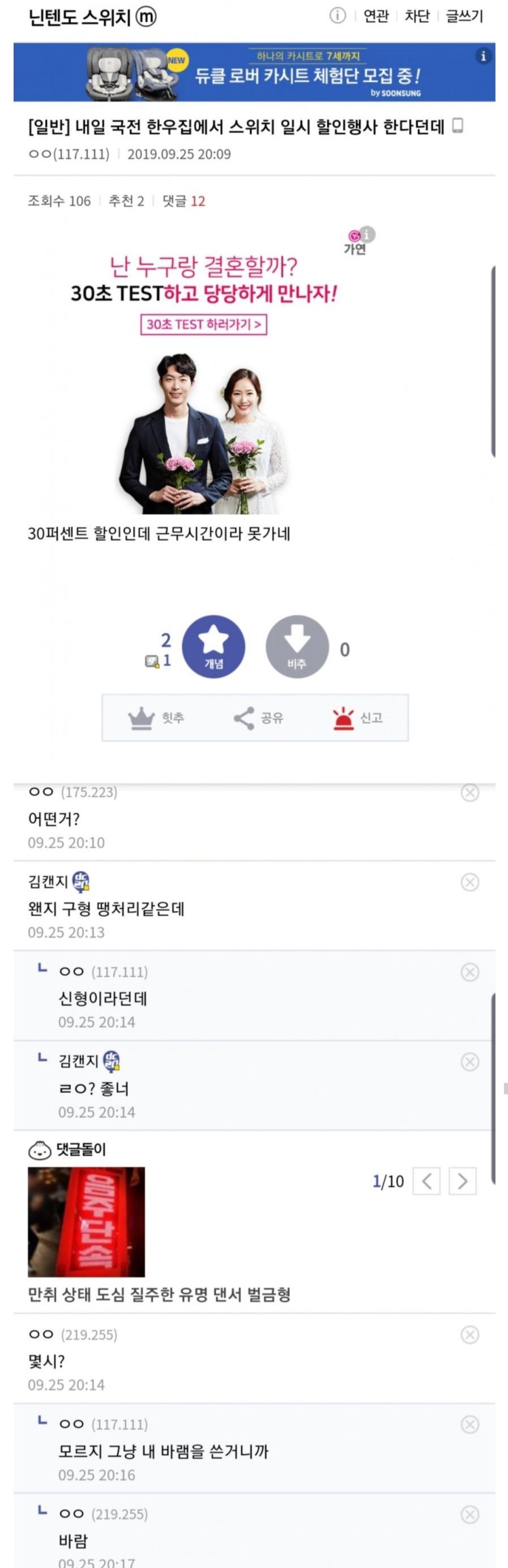Share the post via 공유 icon
The width and height of the screenshot is (508, 1568).
tap(244, 718)
